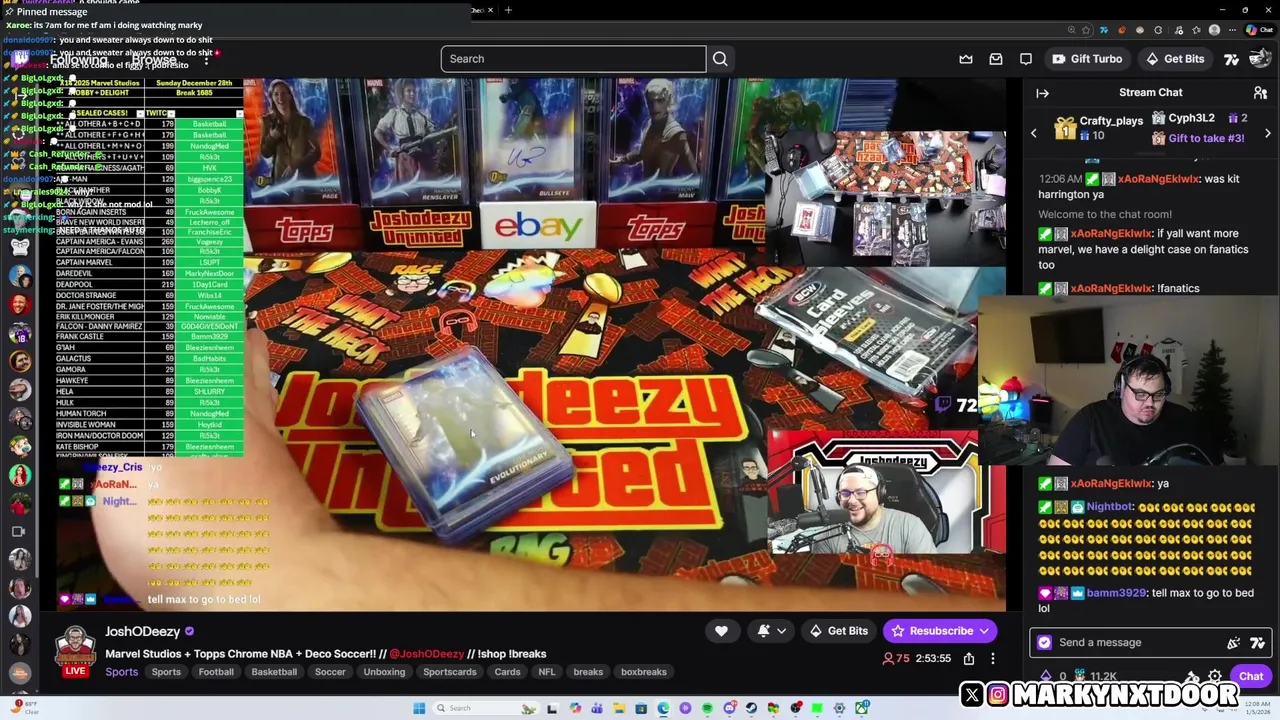Select the breaks tag

pos(588,672)
